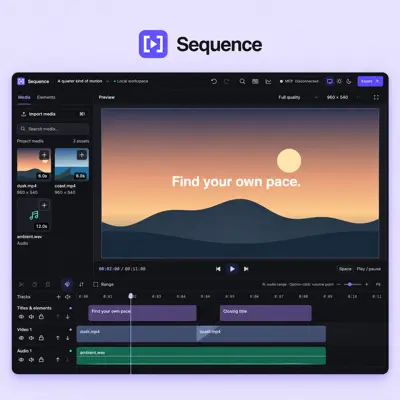The image size is (400, 400).
Task: Click the fullscreen preview icon
Action: pos(376,97)
